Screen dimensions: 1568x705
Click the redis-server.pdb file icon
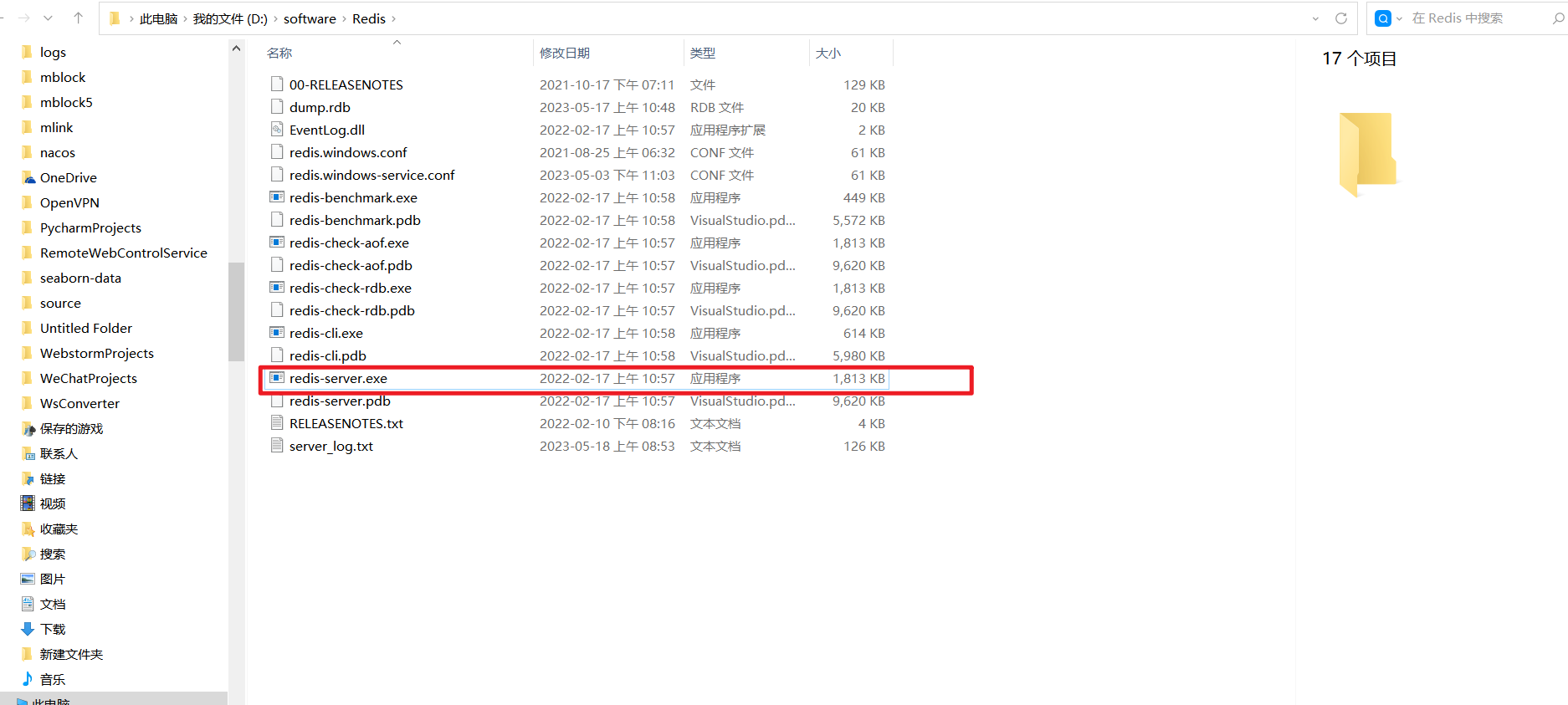pyautogui.click(x=277, y=401)
